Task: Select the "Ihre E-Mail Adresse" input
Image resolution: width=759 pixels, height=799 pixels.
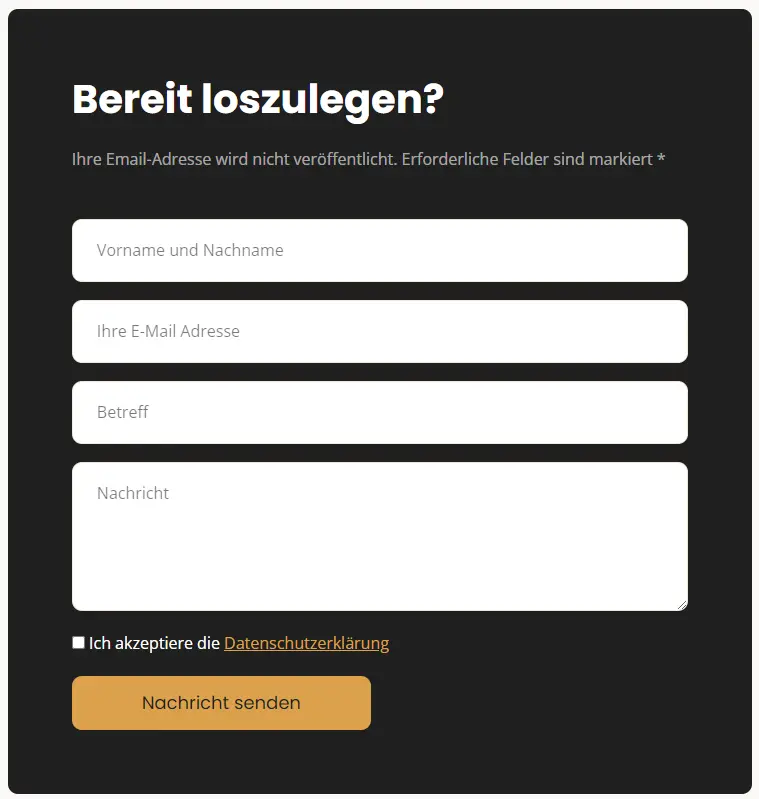Action: pos(380,331)
